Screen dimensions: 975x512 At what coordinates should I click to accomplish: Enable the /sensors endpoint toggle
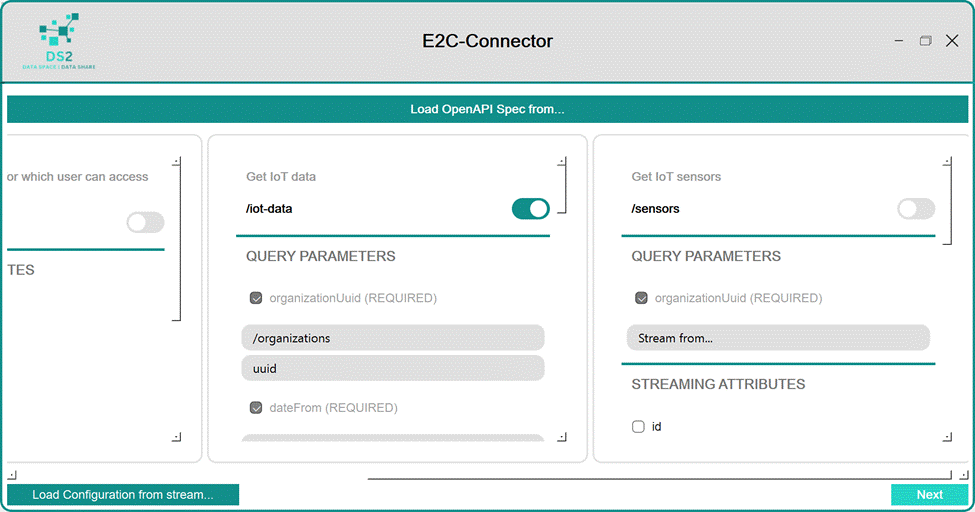click(x=915, y=208)
